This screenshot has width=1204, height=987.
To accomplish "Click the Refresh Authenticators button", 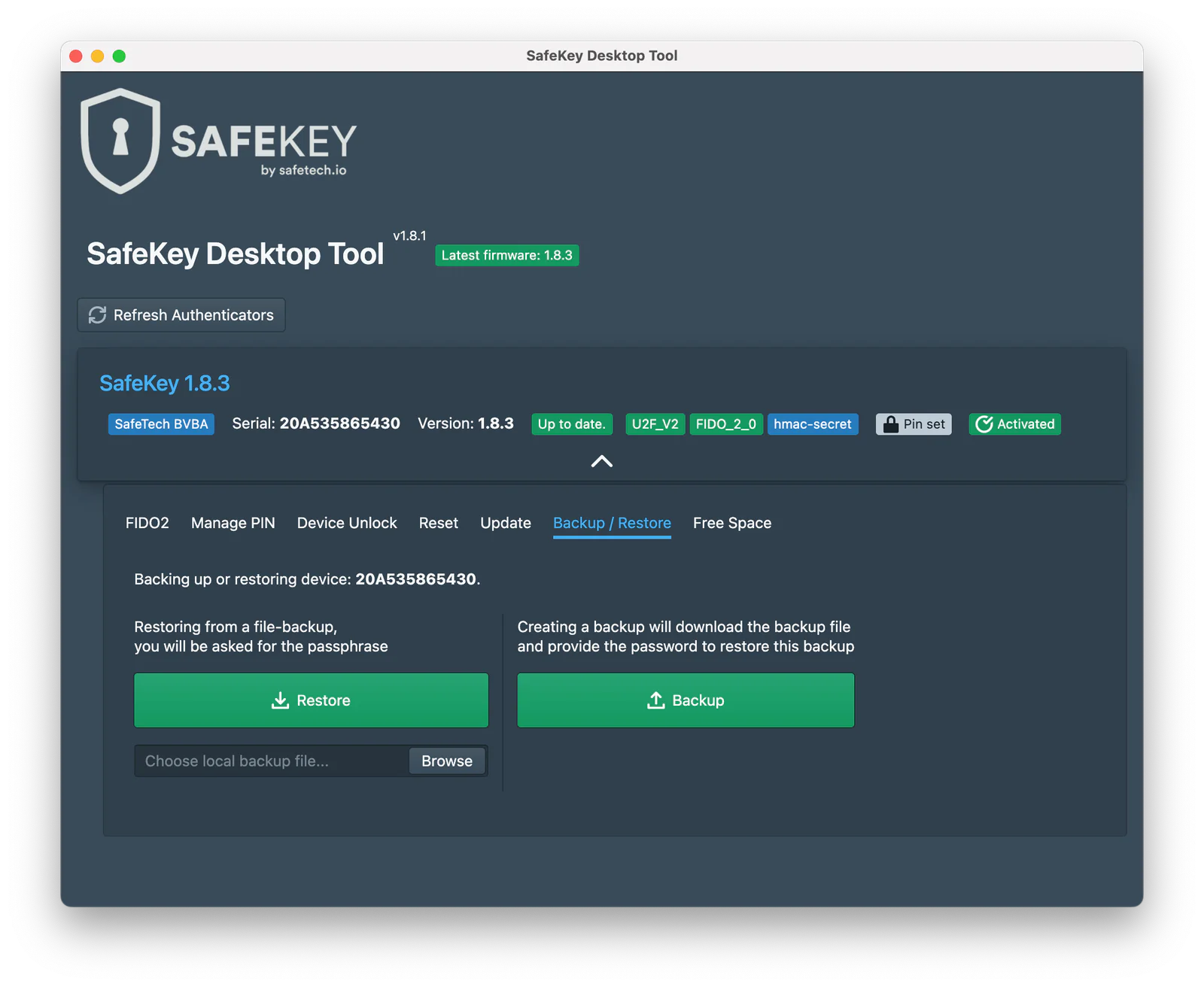I will coord(181,315).
